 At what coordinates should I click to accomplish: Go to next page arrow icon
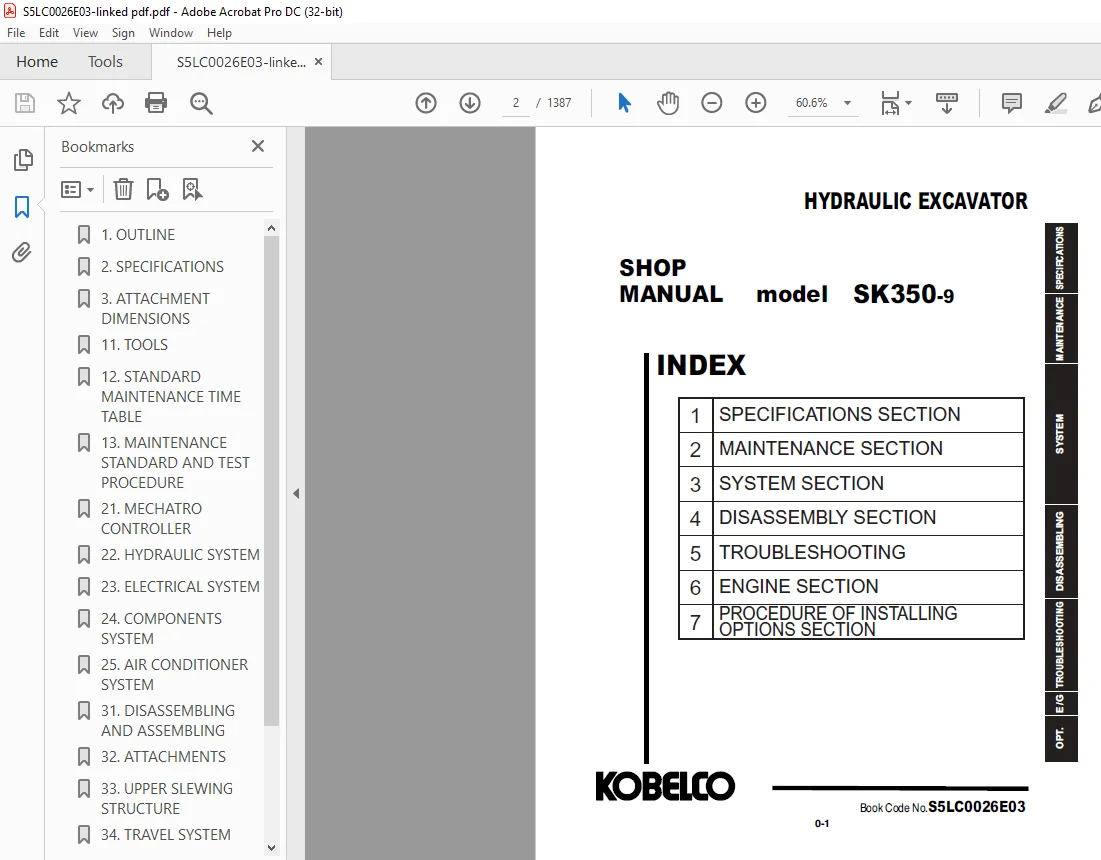click(470, 103)
